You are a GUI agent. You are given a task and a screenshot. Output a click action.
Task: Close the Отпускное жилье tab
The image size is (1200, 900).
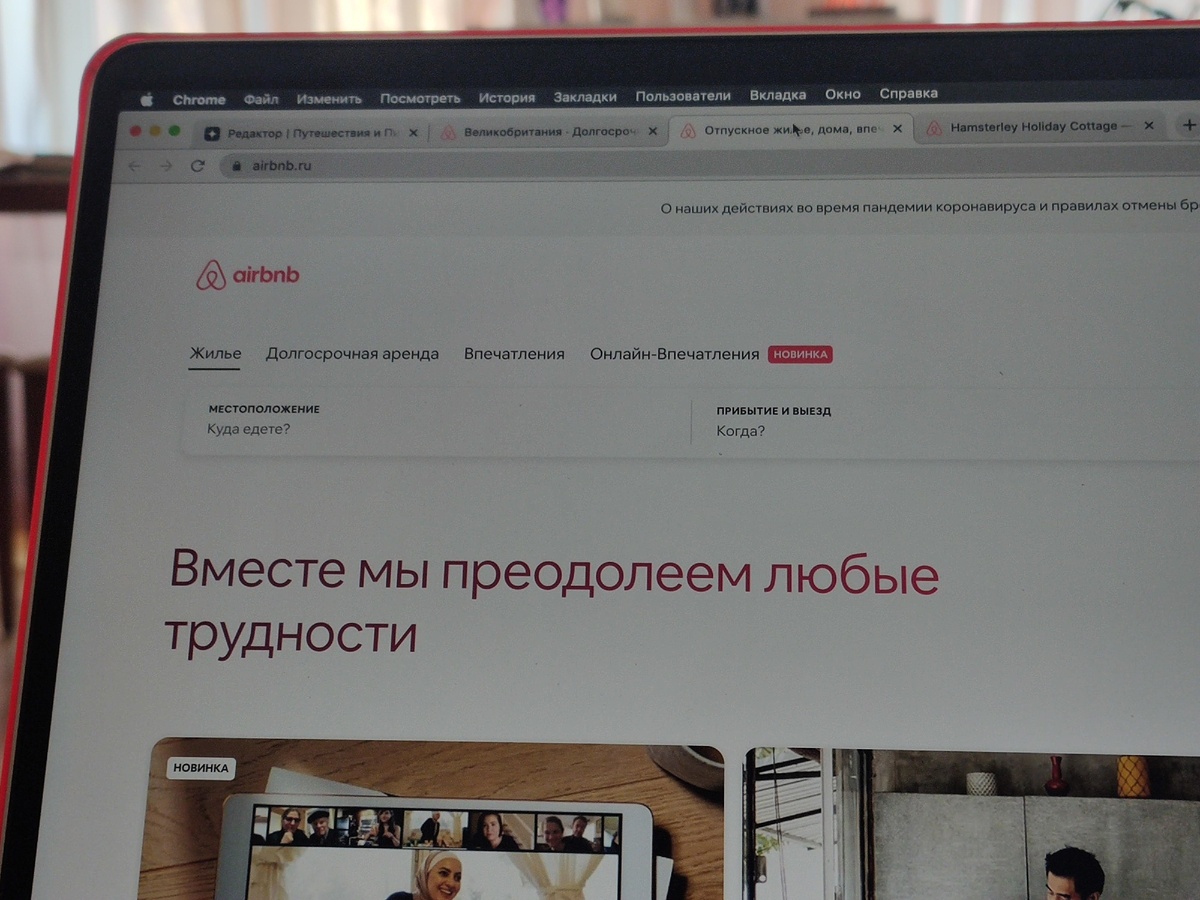click(897, 128)
